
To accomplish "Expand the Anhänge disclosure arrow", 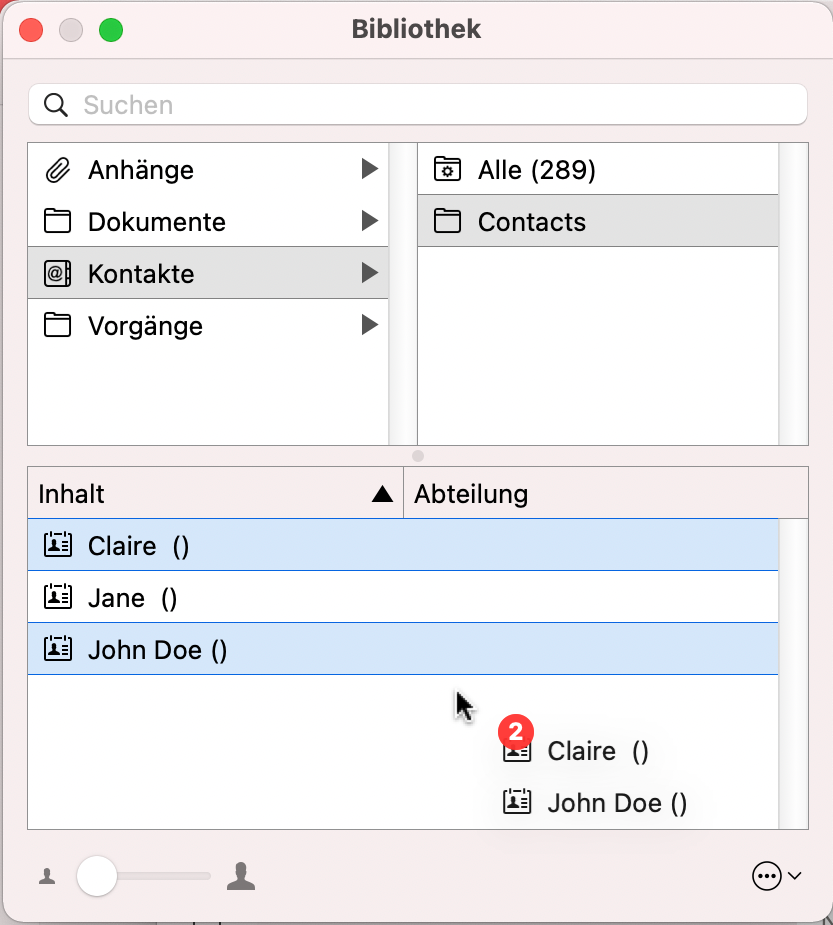I will coord(371,170).
